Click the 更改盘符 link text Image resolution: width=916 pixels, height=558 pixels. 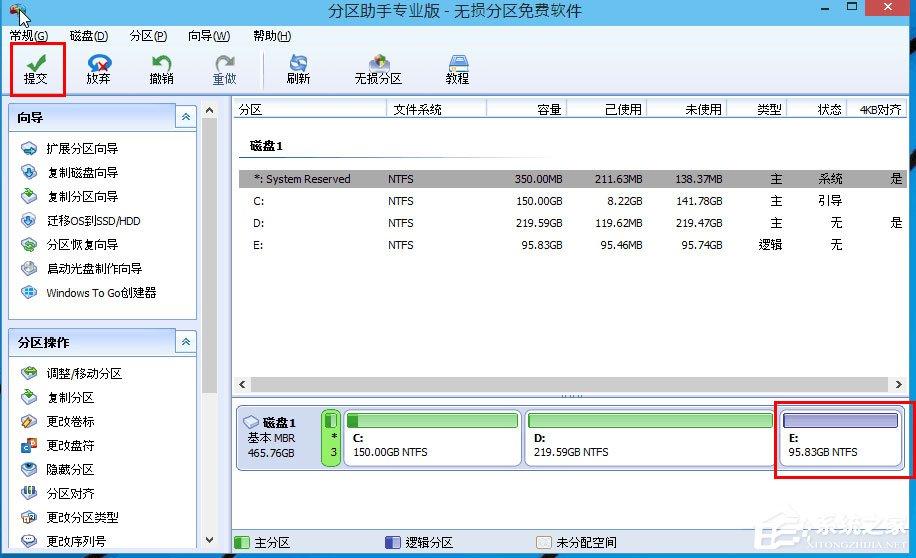coord(70,445)
